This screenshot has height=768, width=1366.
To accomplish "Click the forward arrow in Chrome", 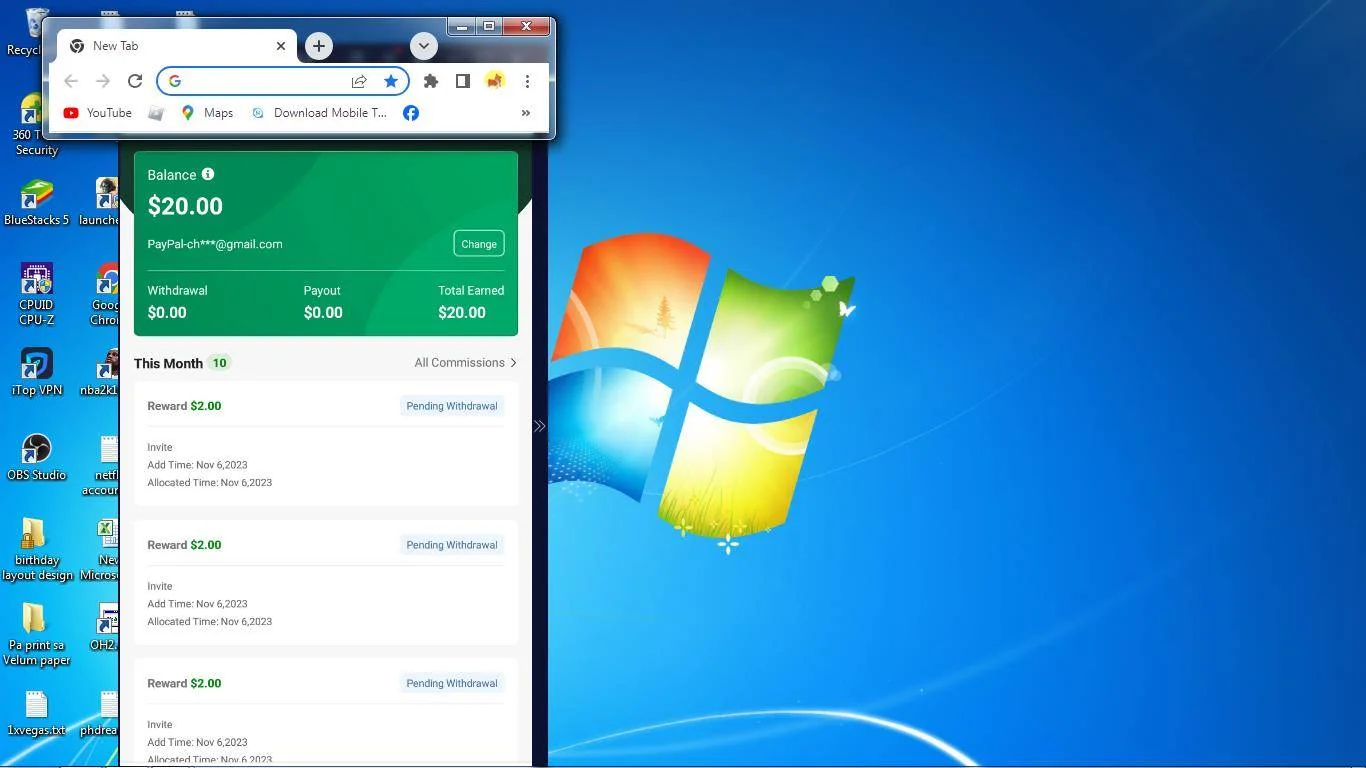I will 103,81.
